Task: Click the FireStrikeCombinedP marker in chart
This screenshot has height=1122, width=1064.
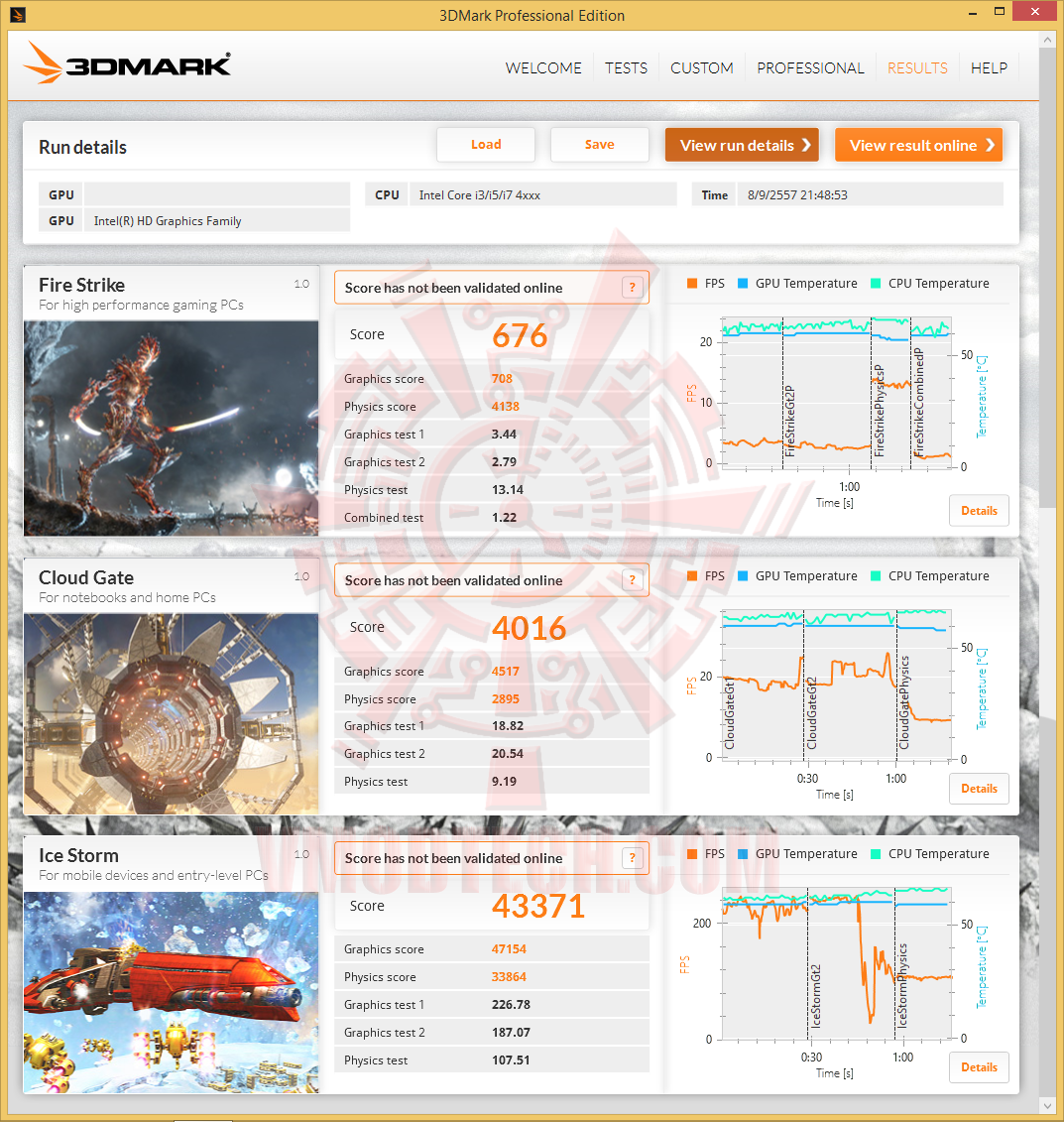Action: [918, 402]
